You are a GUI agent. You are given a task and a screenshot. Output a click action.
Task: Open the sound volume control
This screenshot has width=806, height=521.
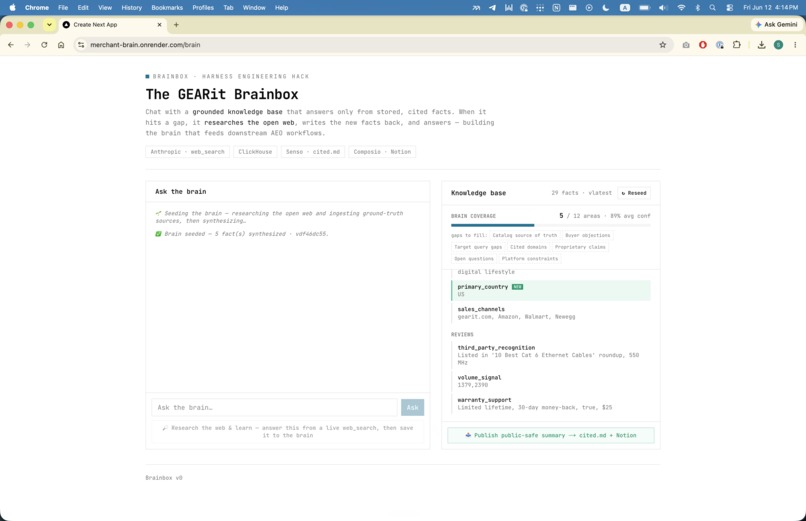663,8
